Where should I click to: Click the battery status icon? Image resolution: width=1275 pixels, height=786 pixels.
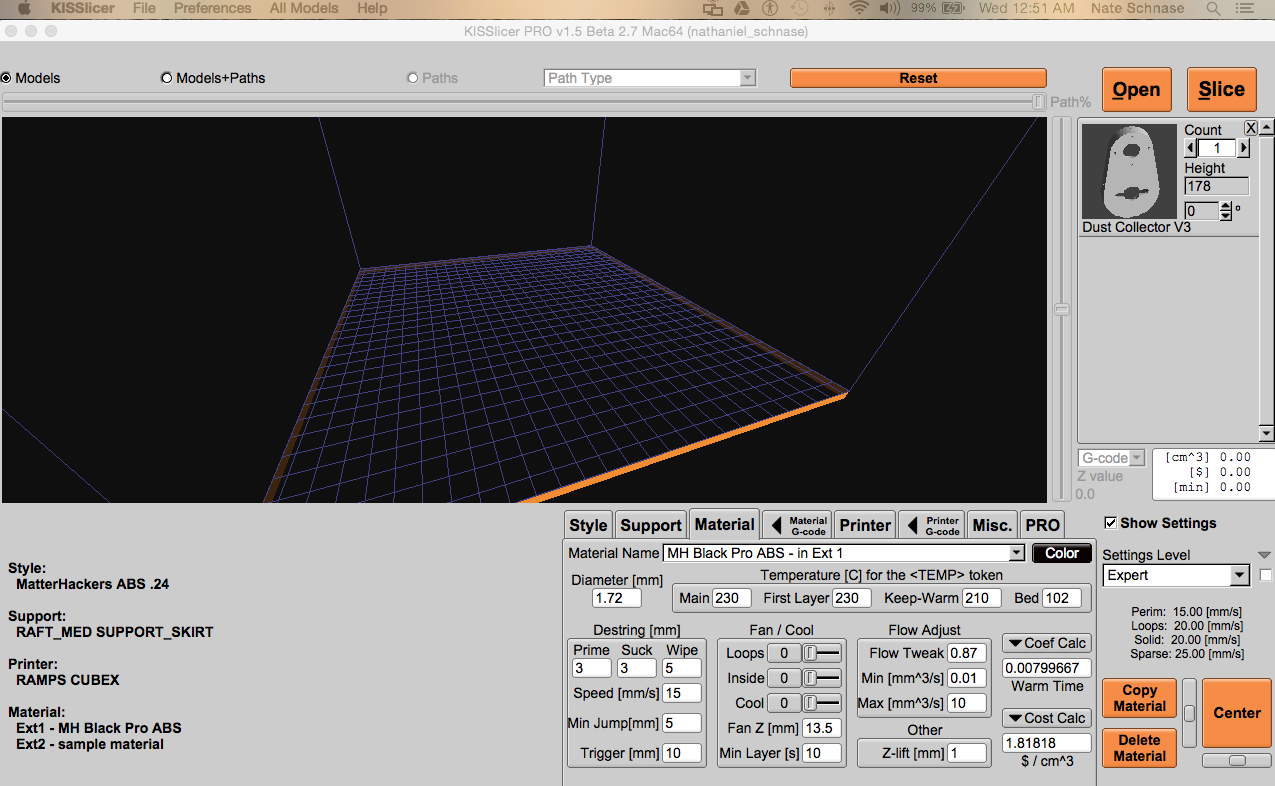pos(953,8)
